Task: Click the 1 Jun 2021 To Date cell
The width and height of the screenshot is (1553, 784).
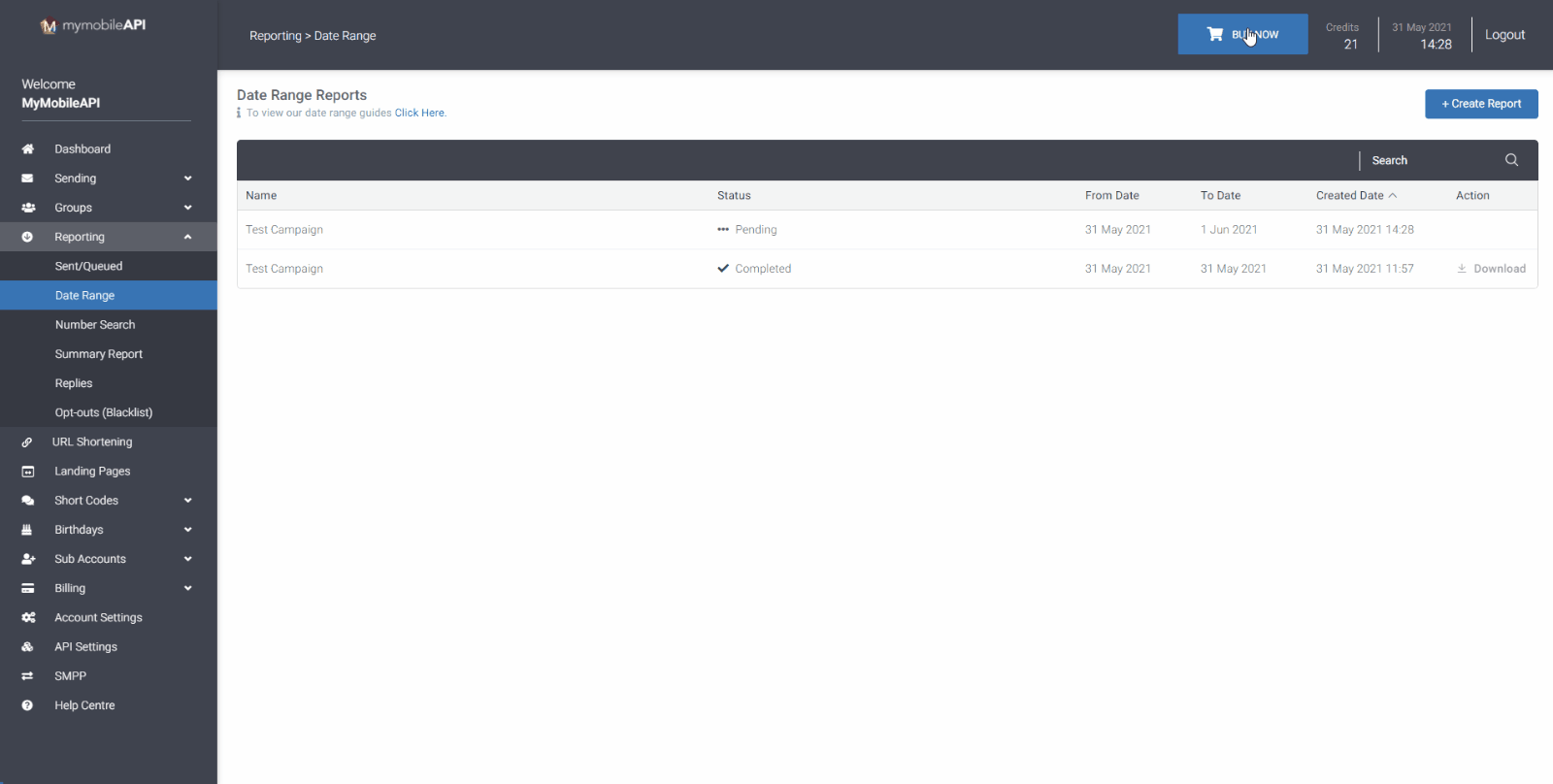Action: tap(1229, 230)
